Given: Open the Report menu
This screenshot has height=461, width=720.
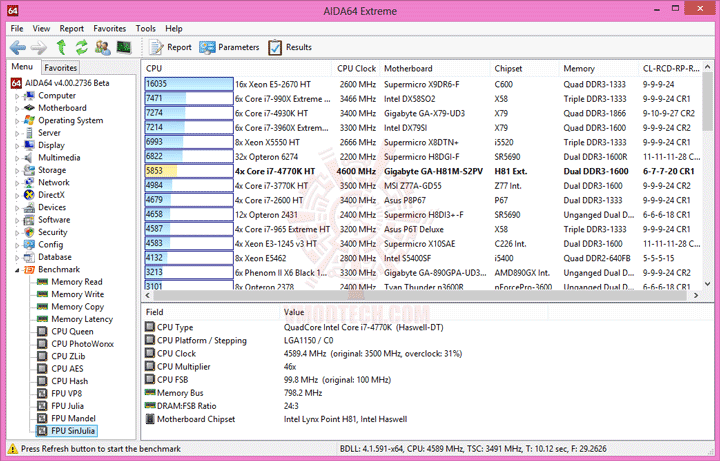Looking at the screenshot, I should tap(72, 28).
